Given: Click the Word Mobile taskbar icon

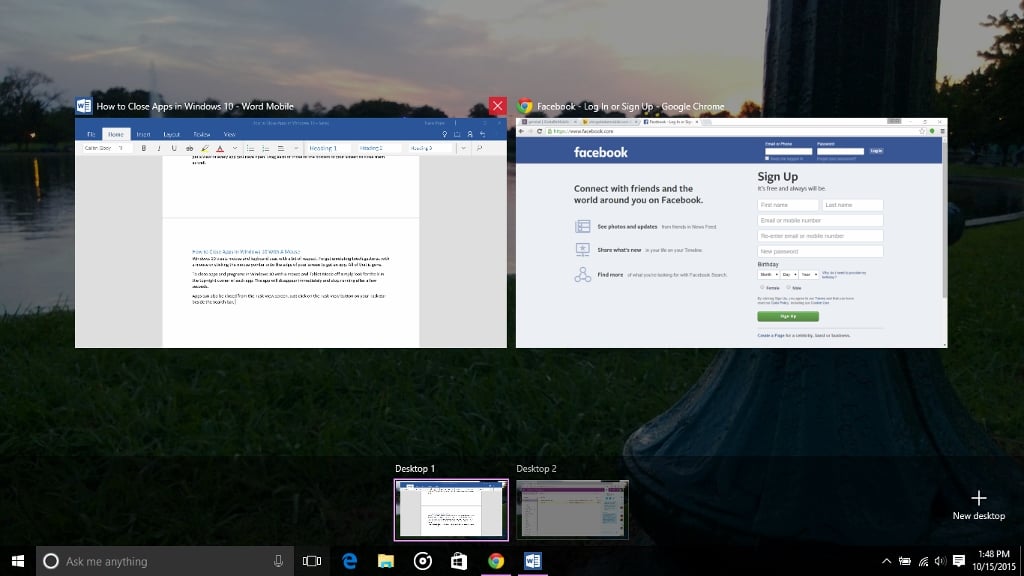Looking at the screenshot, I should pos(532,561).
